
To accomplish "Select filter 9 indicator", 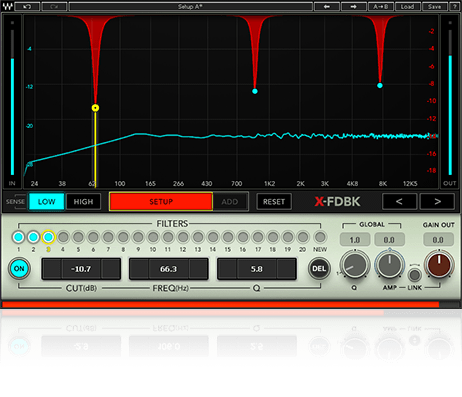I will pos(138,237).
